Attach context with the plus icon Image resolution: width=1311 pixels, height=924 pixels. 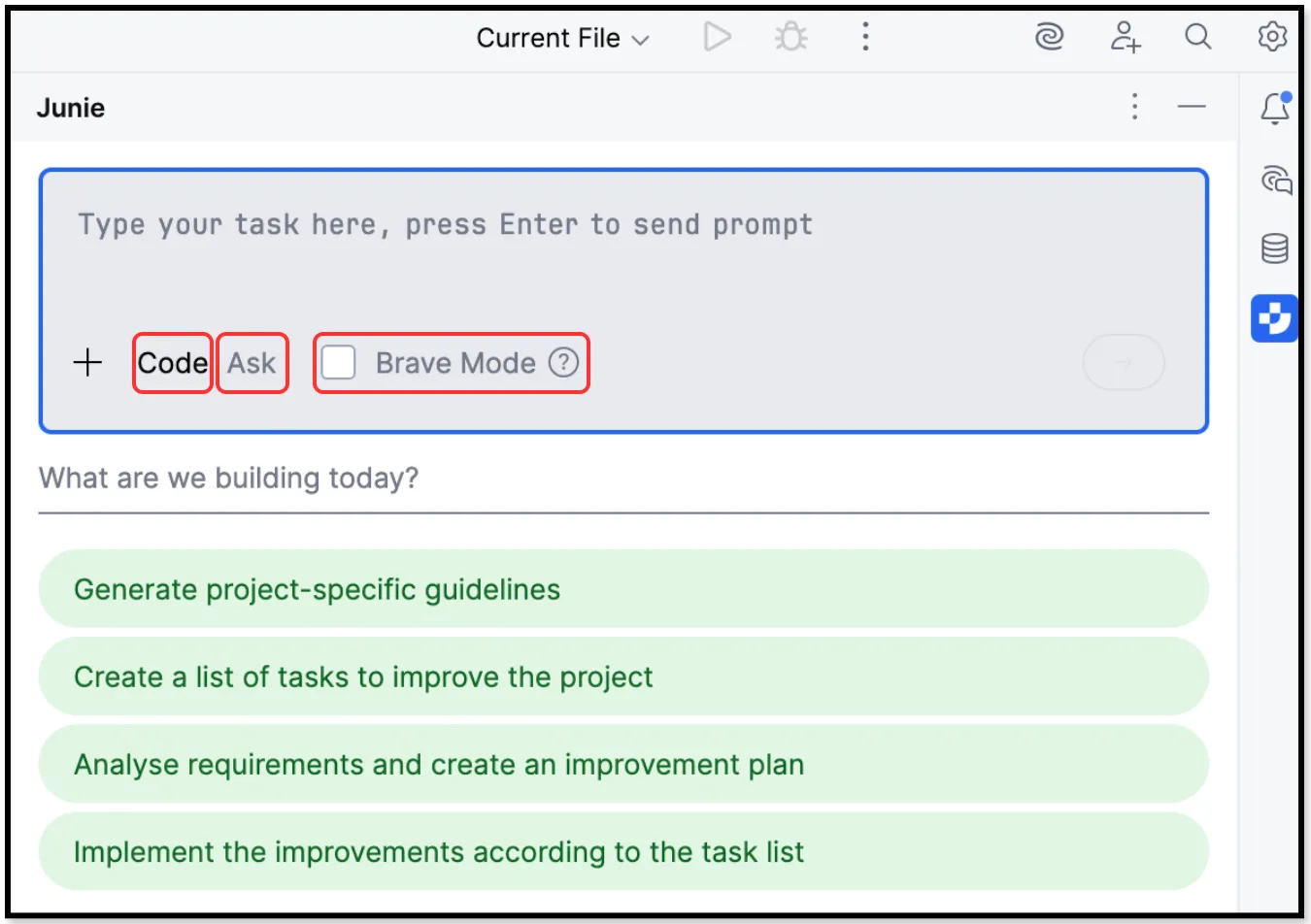click(x=87, y=362)
